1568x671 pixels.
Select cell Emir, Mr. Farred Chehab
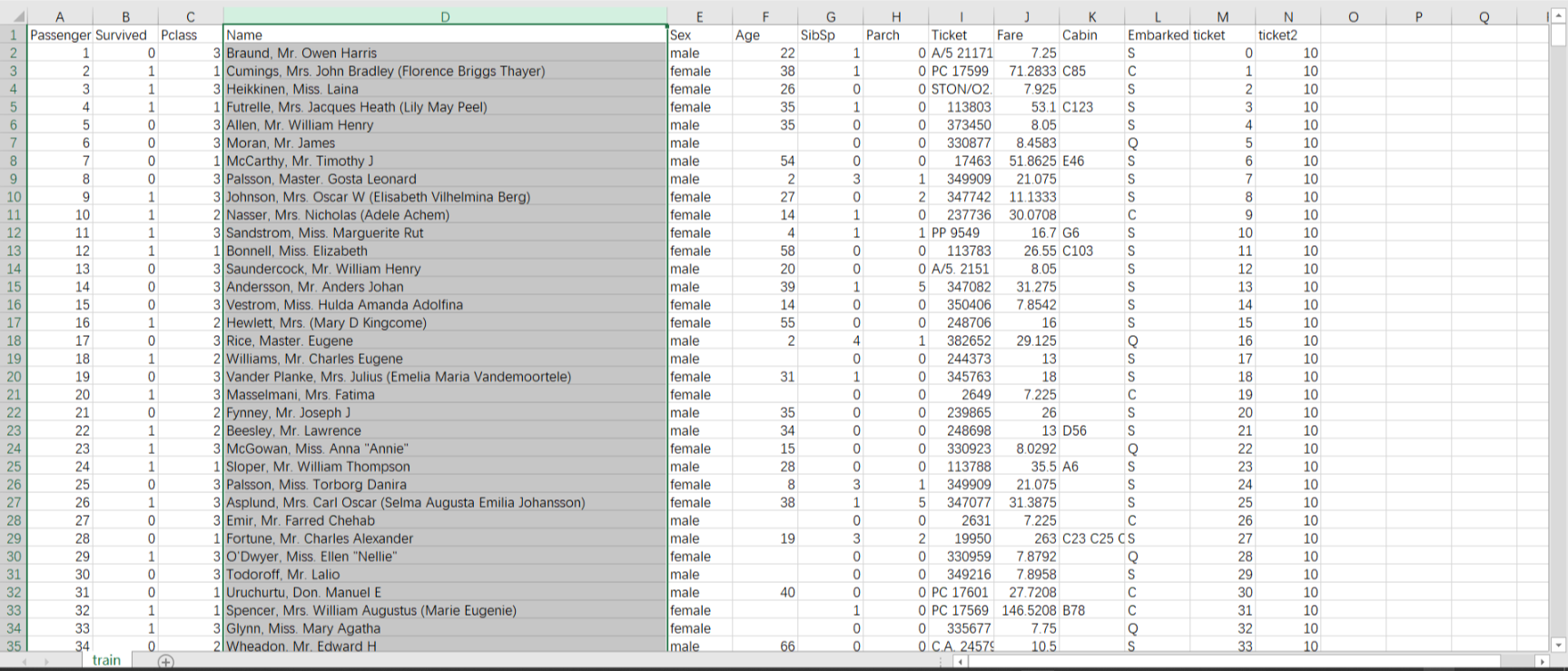445,520
